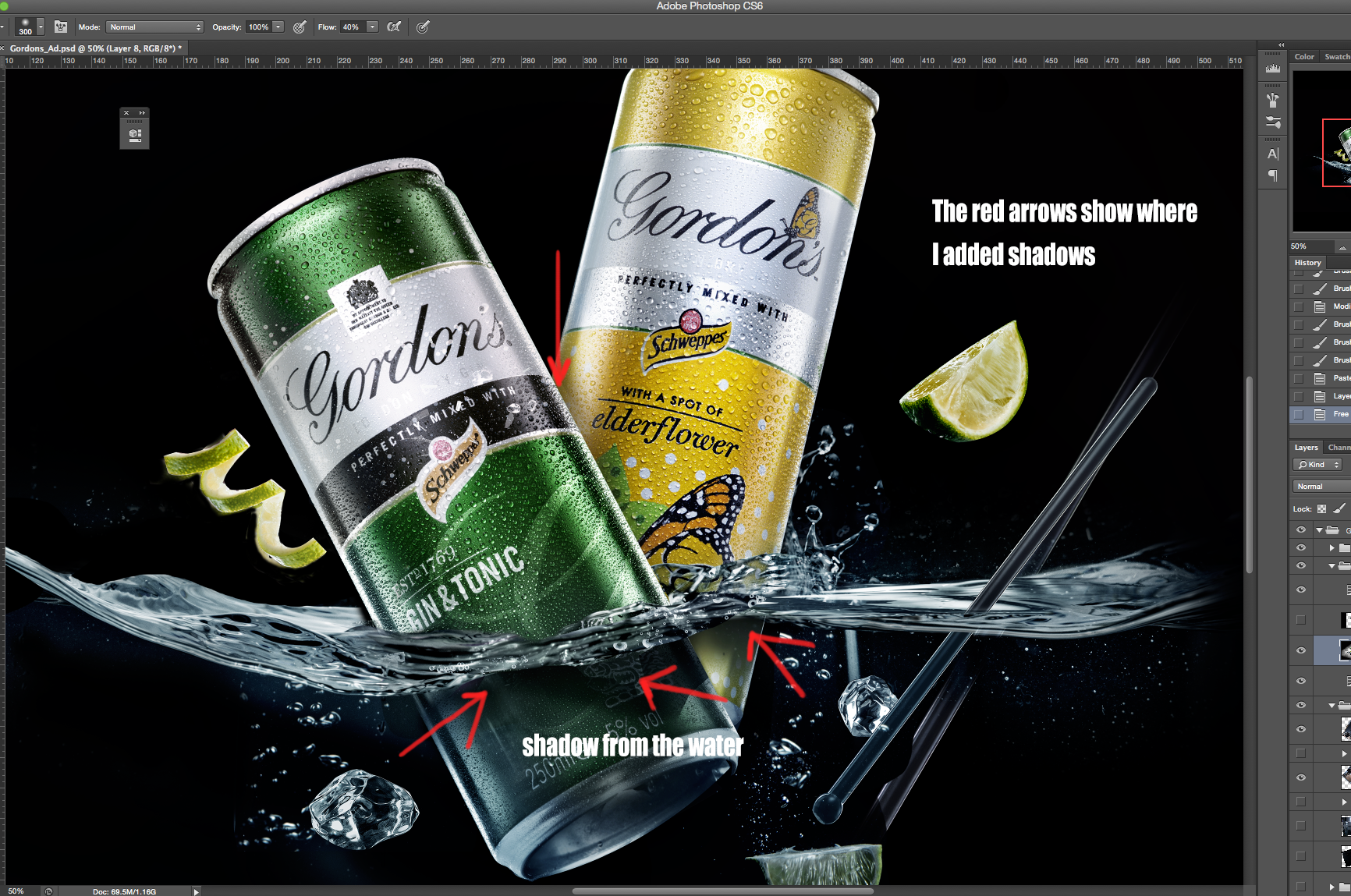Set history brush source at Modi… state

pyautogui.click(x=1299, y=306)
